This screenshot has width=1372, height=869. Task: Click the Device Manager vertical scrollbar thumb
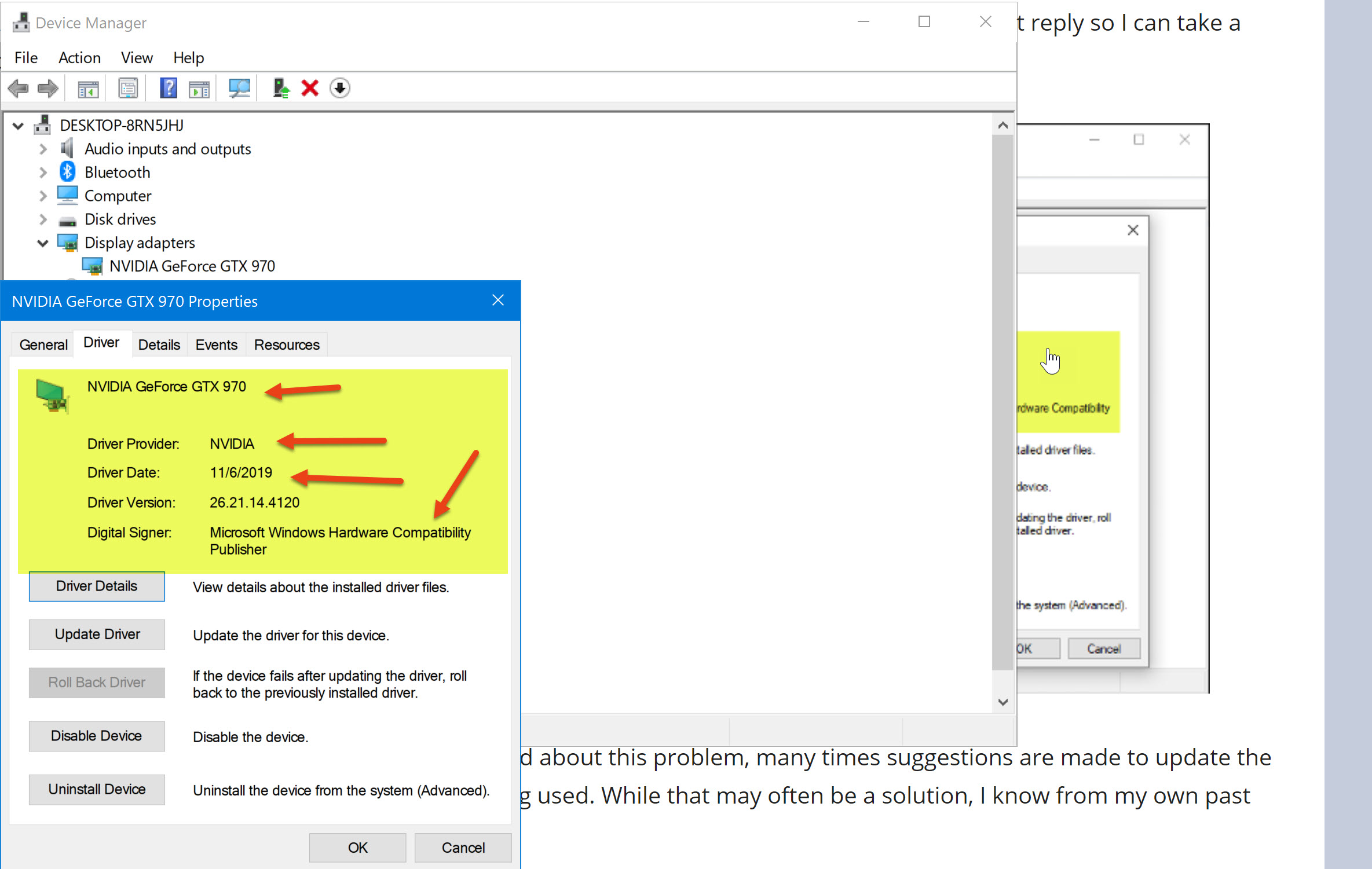pos(1003,402)
